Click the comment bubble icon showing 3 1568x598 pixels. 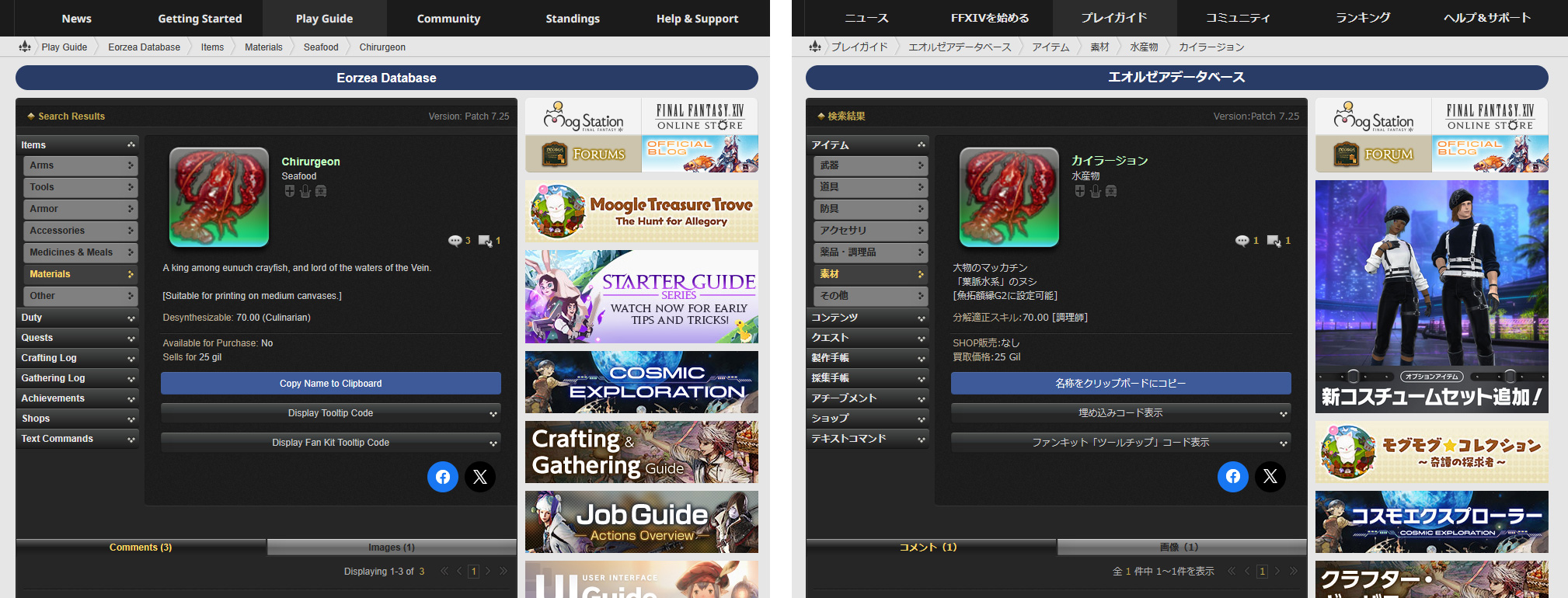(x=455, y=241)
